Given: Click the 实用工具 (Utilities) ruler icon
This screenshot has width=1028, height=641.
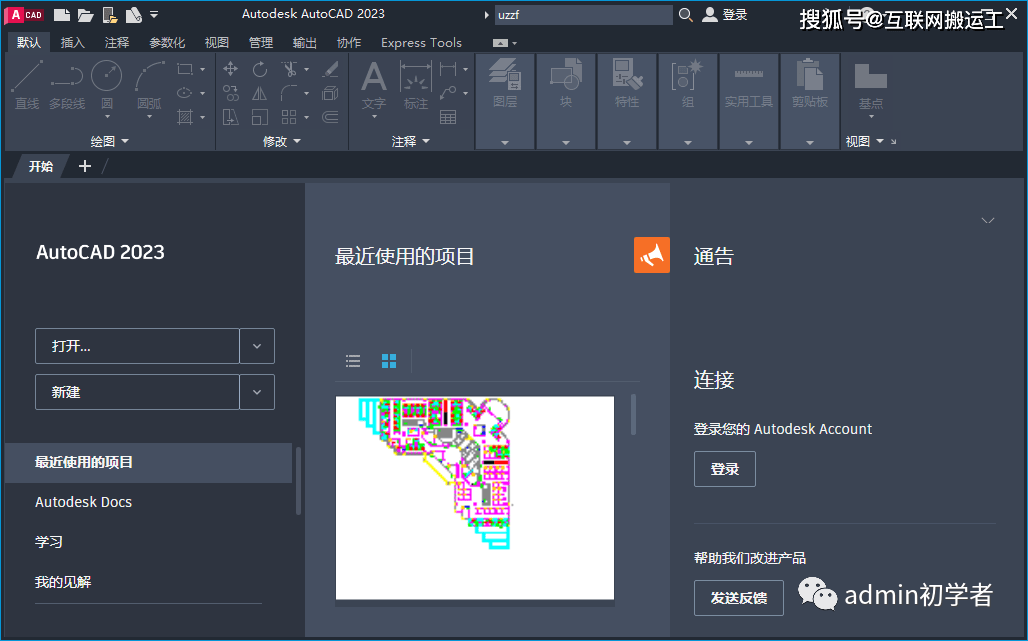Looking at the screenshot, I should click(x=748, y=78).
